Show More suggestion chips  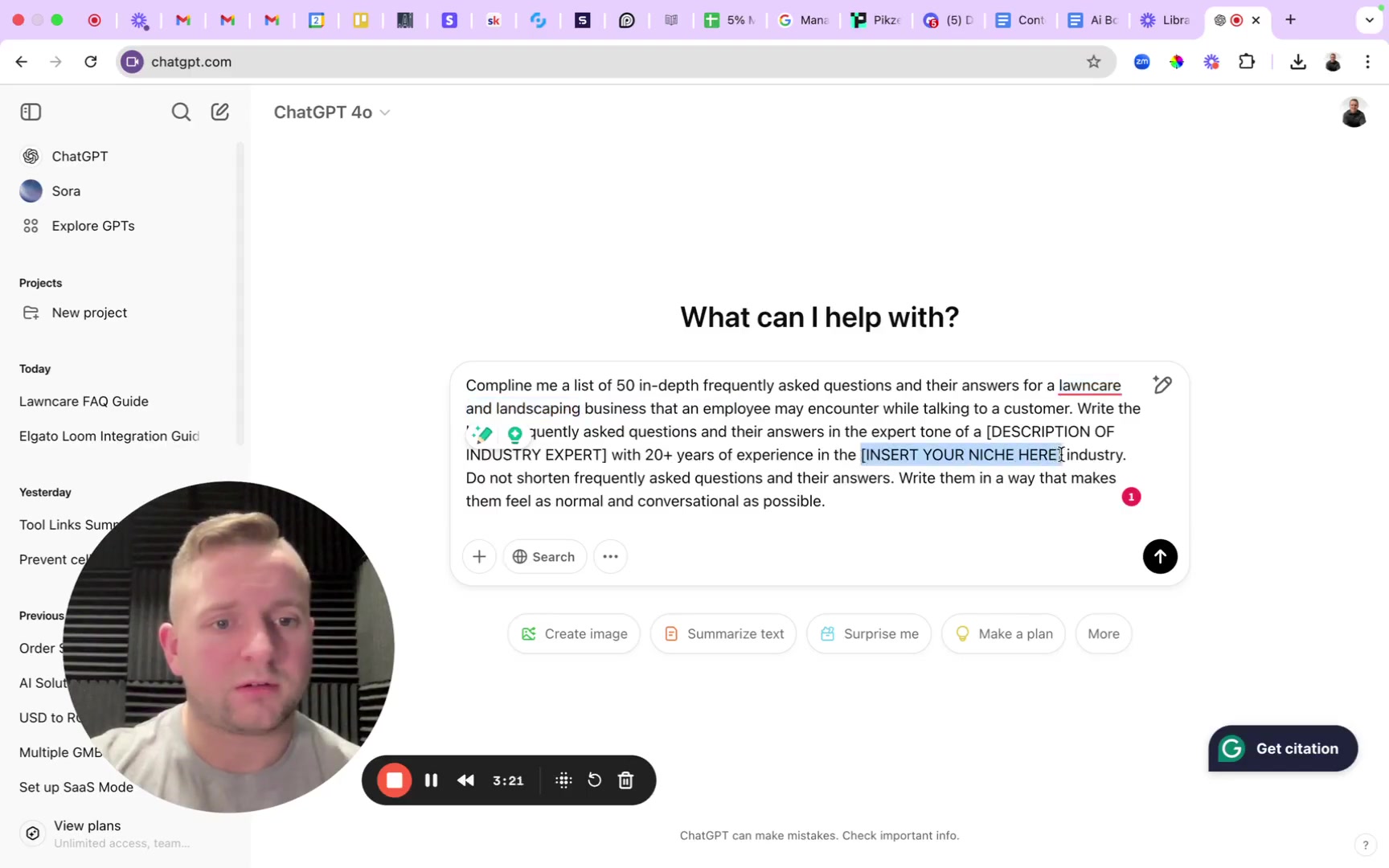(1103, 634)
